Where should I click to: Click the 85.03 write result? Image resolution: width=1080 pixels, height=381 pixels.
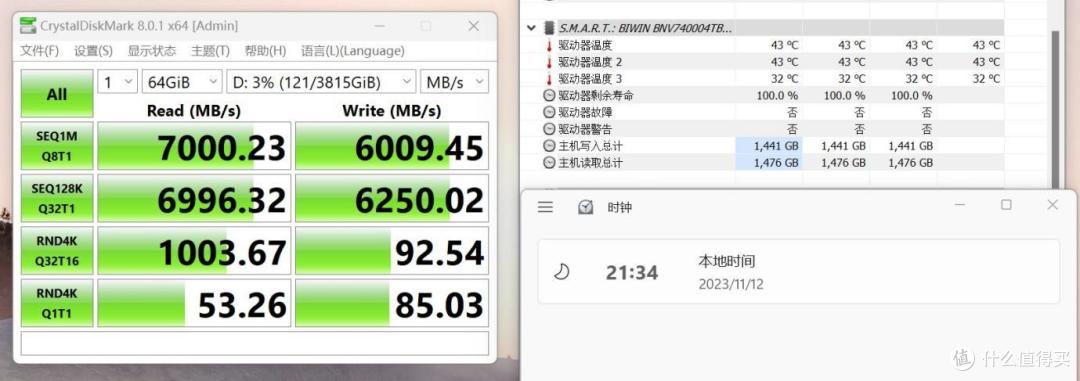(392, 303)
